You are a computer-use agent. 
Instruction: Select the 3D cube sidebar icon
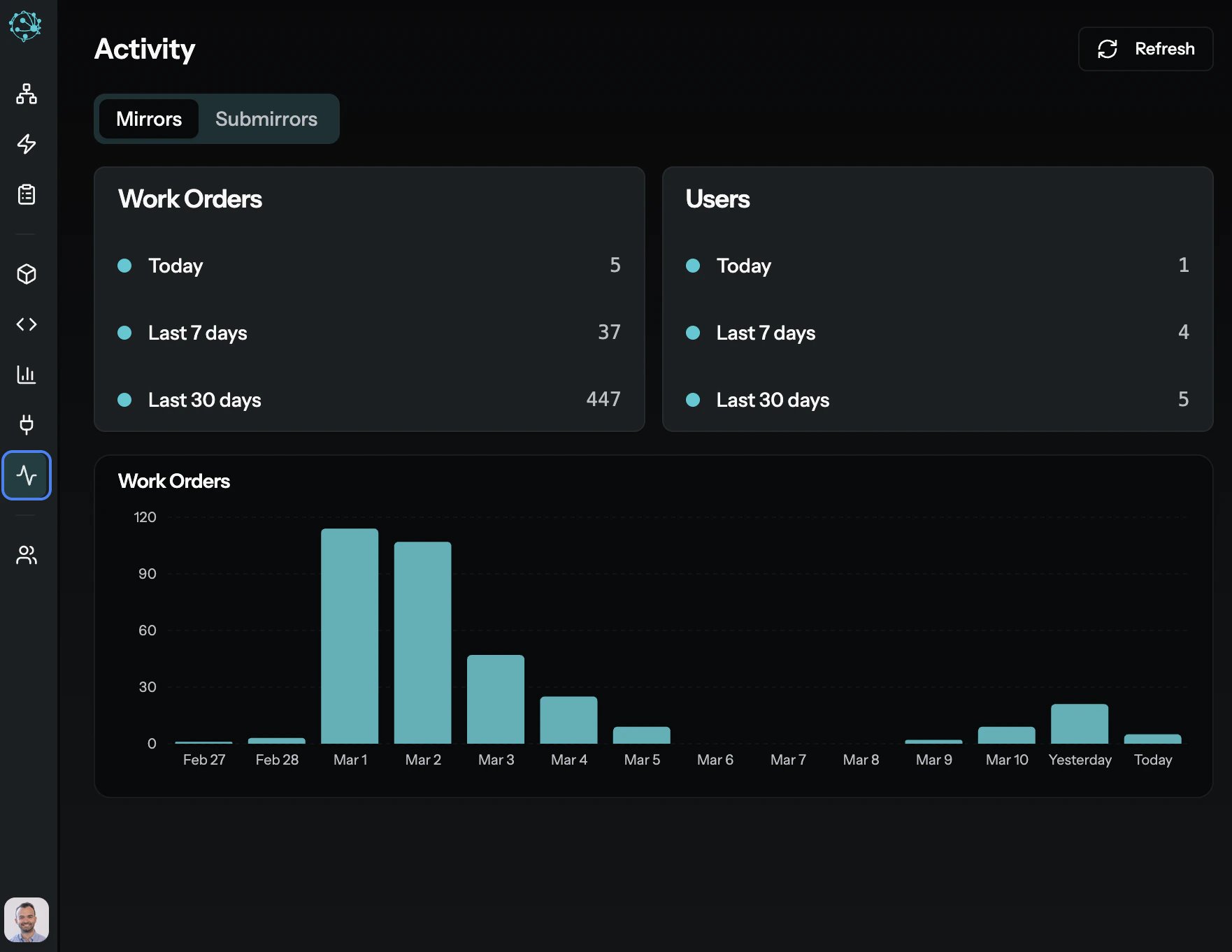point(27,275)
